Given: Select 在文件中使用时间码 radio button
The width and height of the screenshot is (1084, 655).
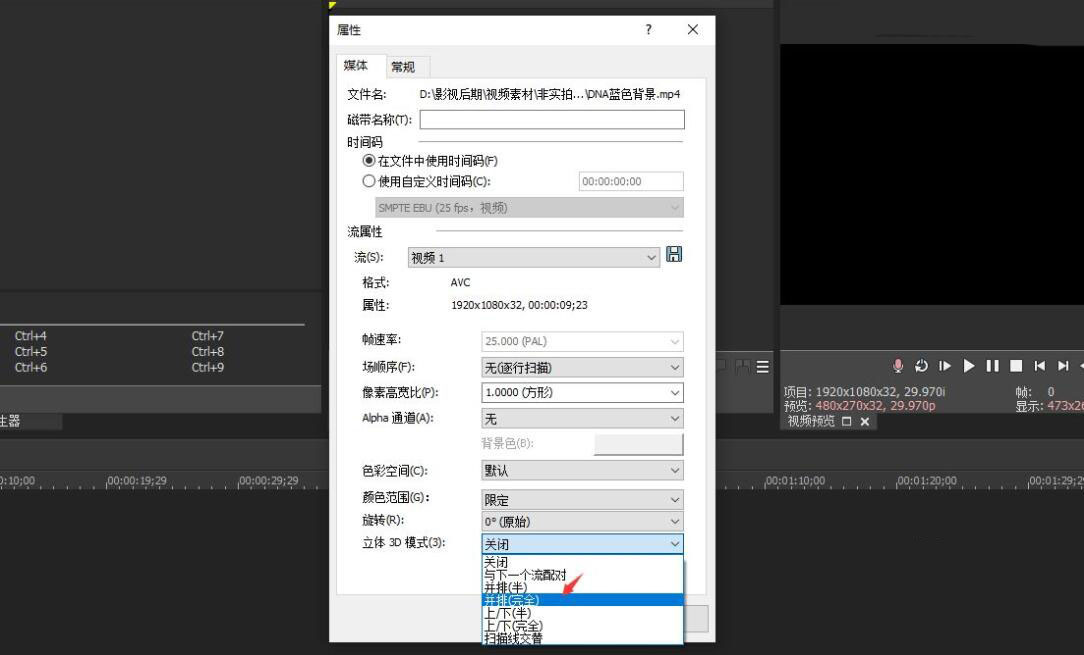Looking at the screenshot, I should (368, 162).
